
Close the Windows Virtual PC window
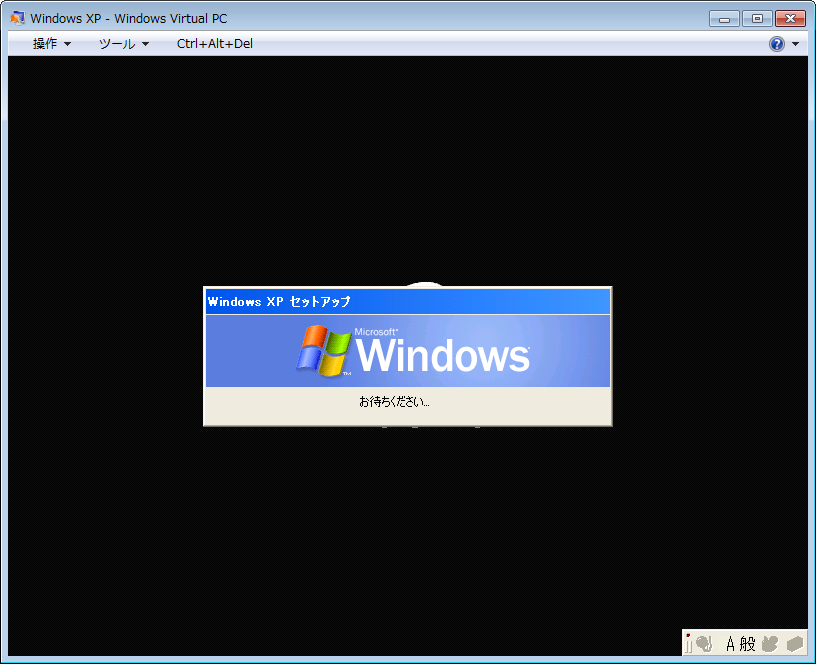pyautogui.click(x=790, y=19)
